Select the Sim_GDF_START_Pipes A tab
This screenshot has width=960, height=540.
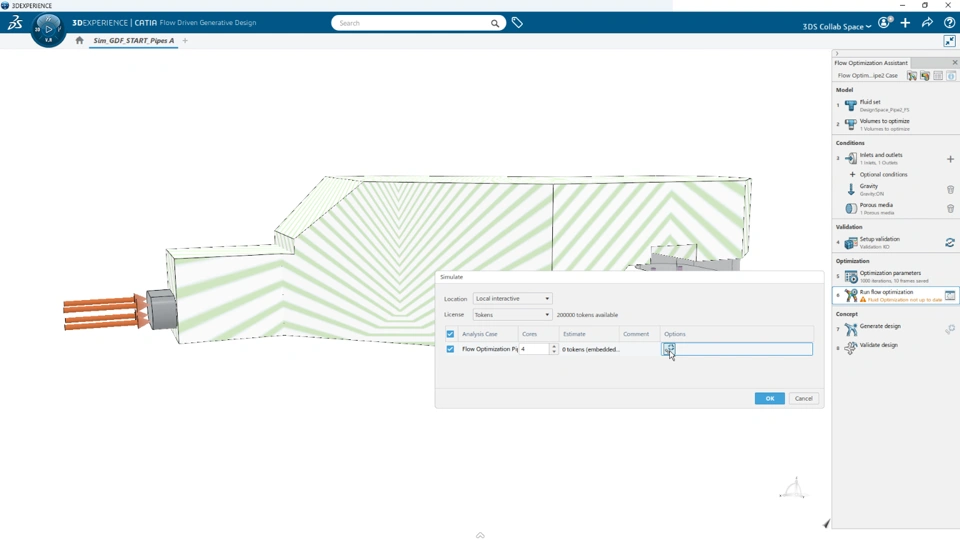tap(133, 40)
